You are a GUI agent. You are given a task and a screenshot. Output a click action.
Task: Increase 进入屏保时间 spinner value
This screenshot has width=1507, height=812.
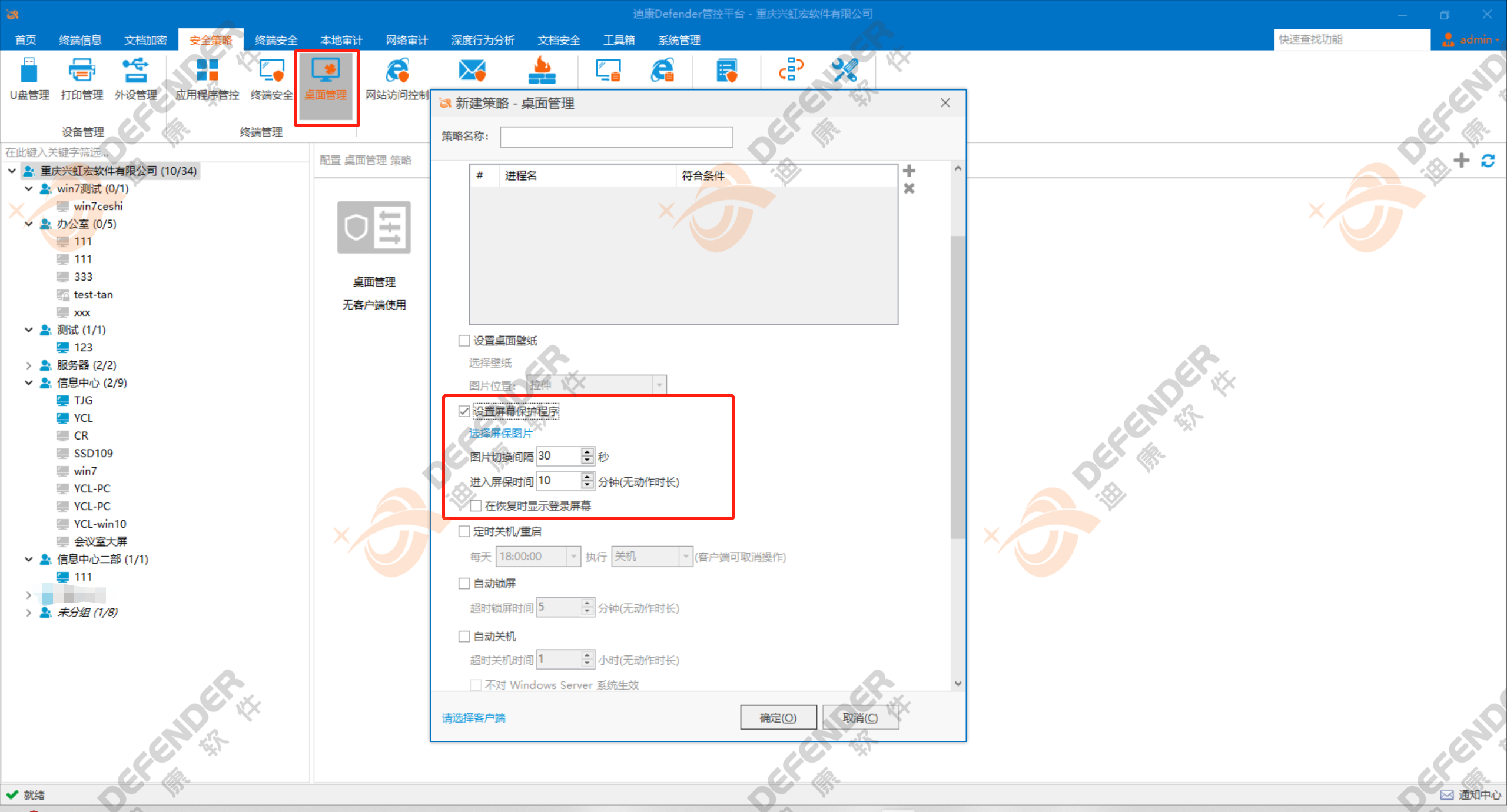pyautogui.click(x=587, y=476)
